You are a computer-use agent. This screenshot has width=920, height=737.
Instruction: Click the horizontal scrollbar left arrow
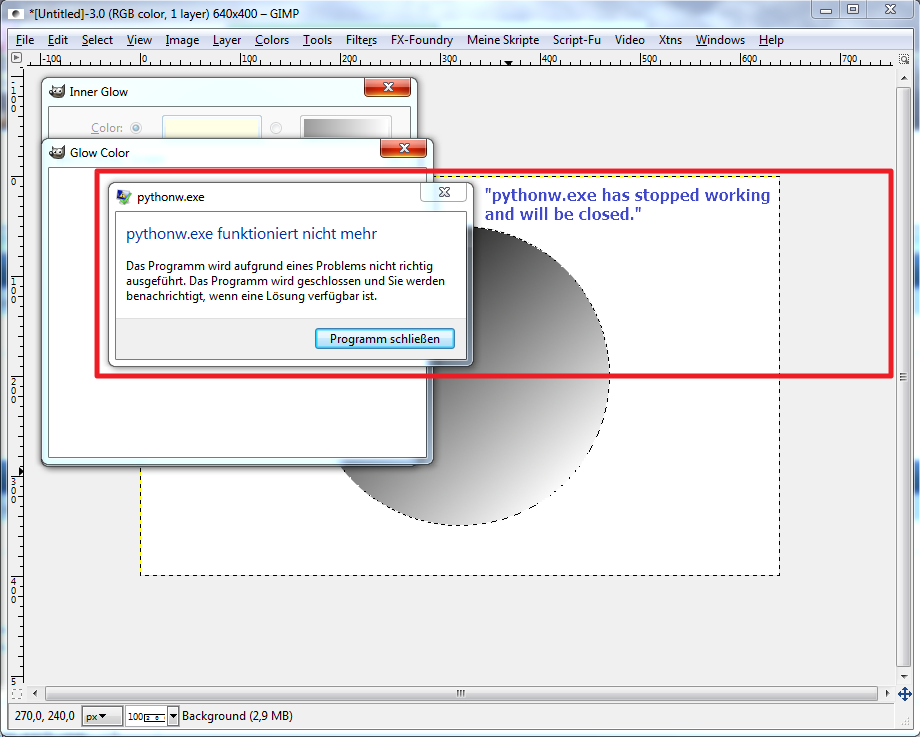tap(35, 693)
